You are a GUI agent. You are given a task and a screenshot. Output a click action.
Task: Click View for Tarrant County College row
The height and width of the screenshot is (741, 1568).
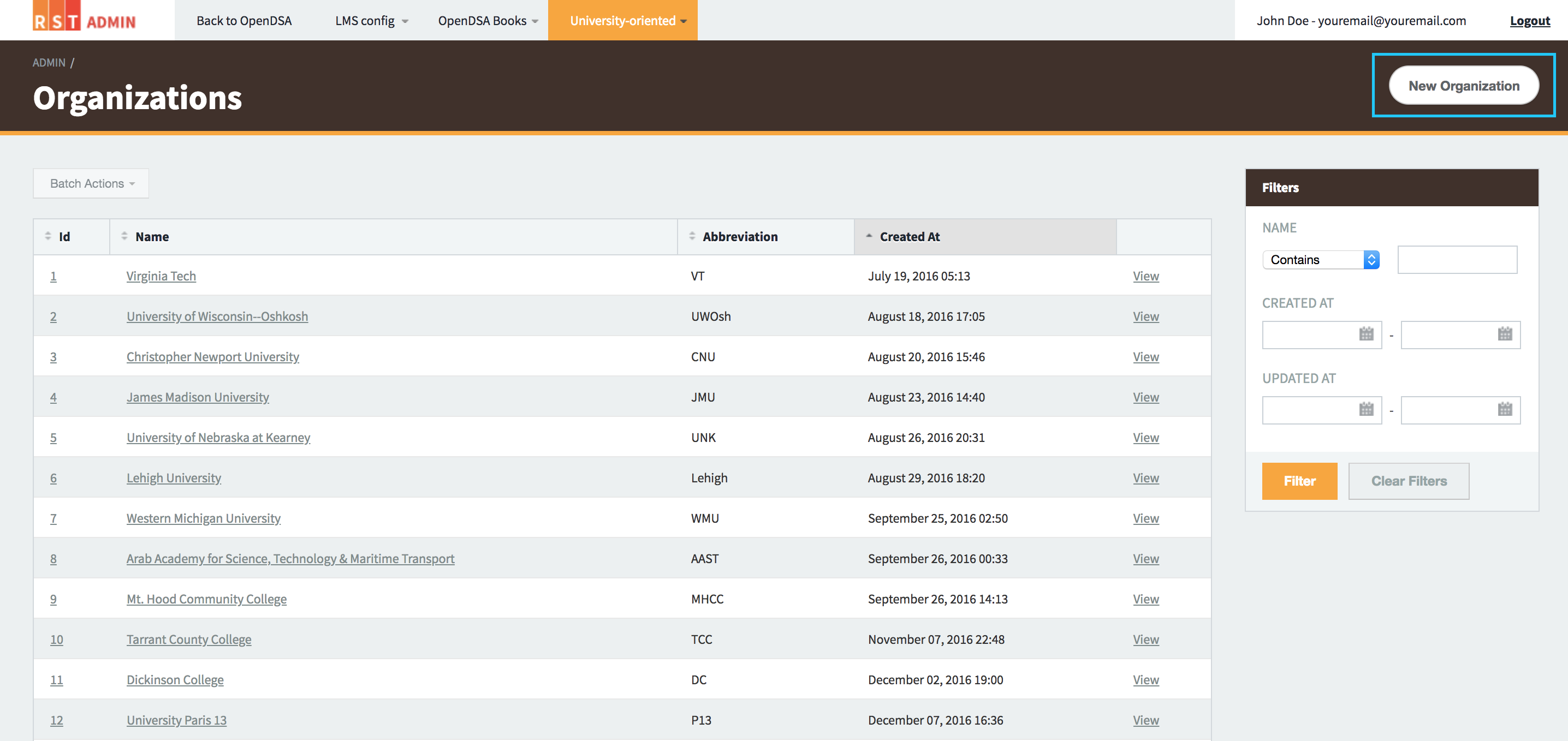point(1145,640)
